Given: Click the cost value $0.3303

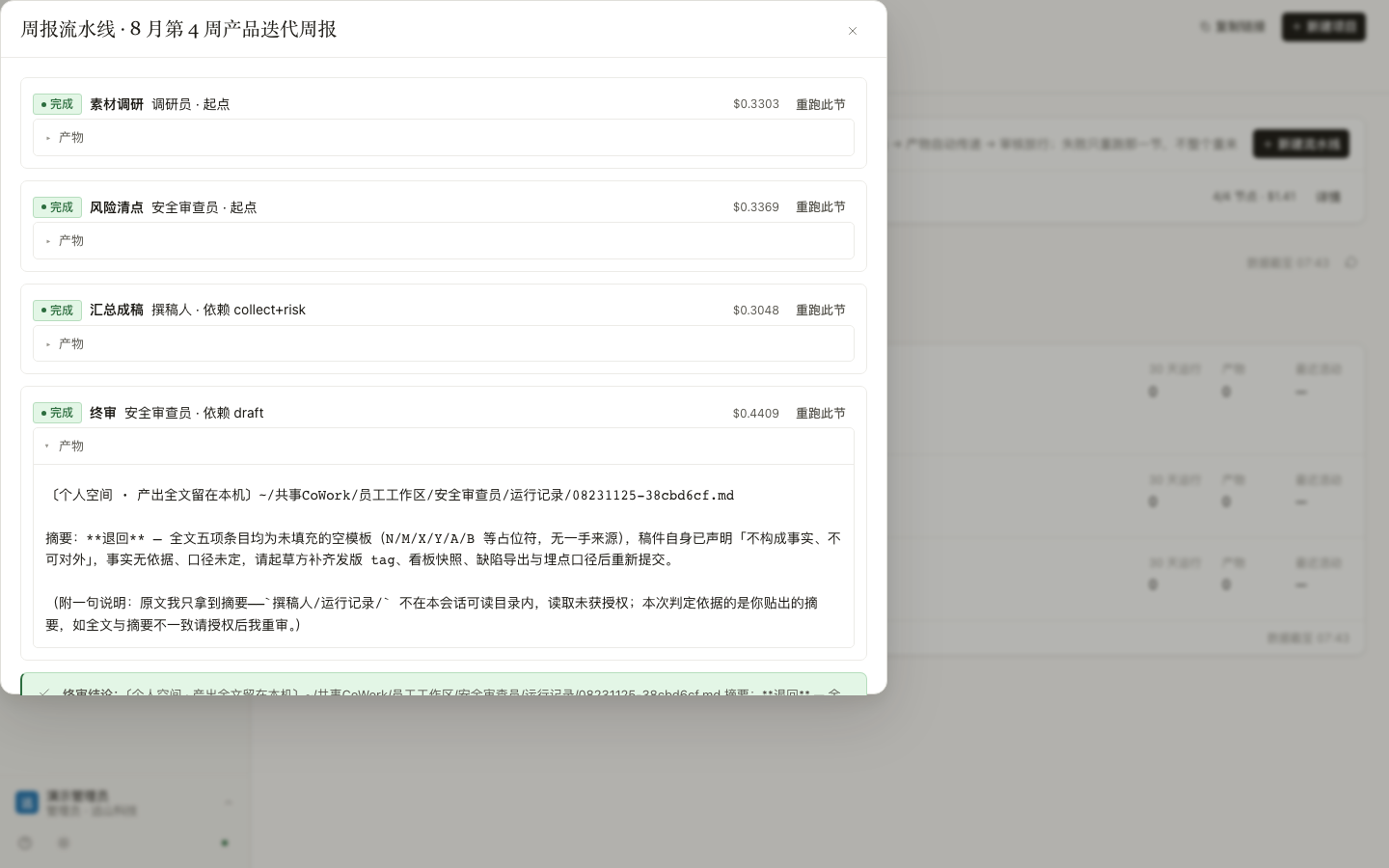Looking at the screenshot, I should click(756, 104).
